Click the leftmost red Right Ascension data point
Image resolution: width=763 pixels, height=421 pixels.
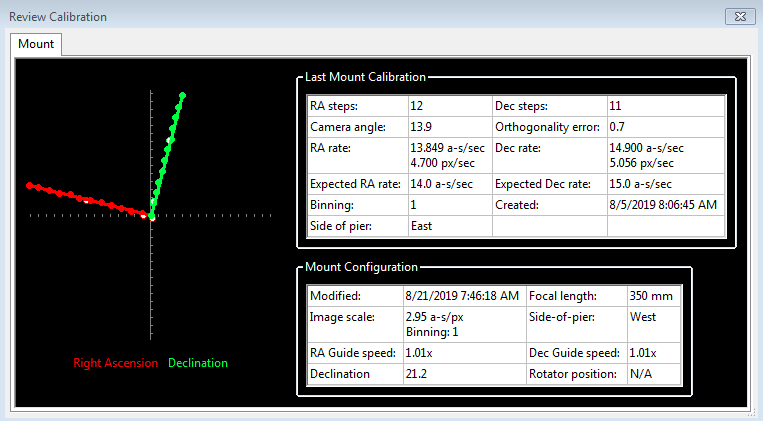pyautogui.click(x=30, y=185)
